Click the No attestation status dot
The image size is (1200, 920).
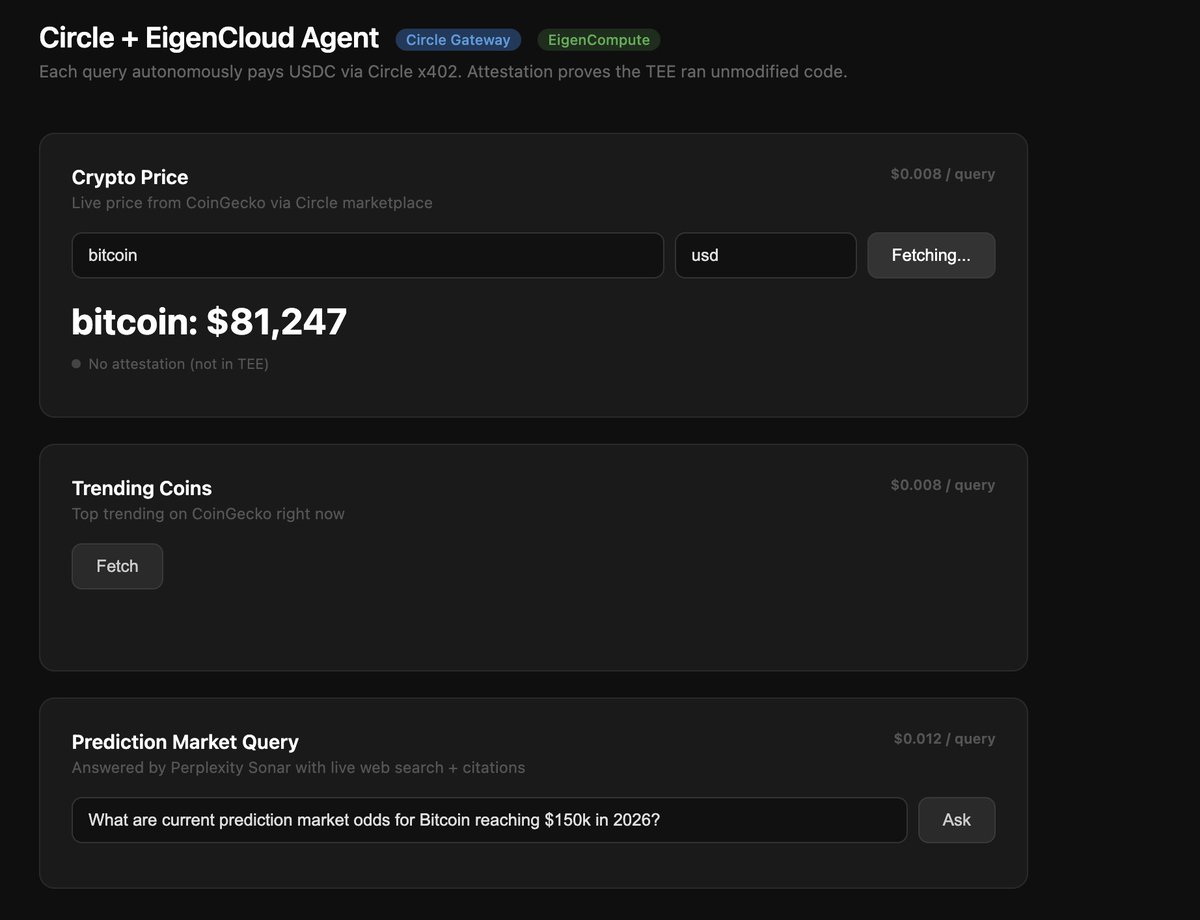(x=76, y=364)
